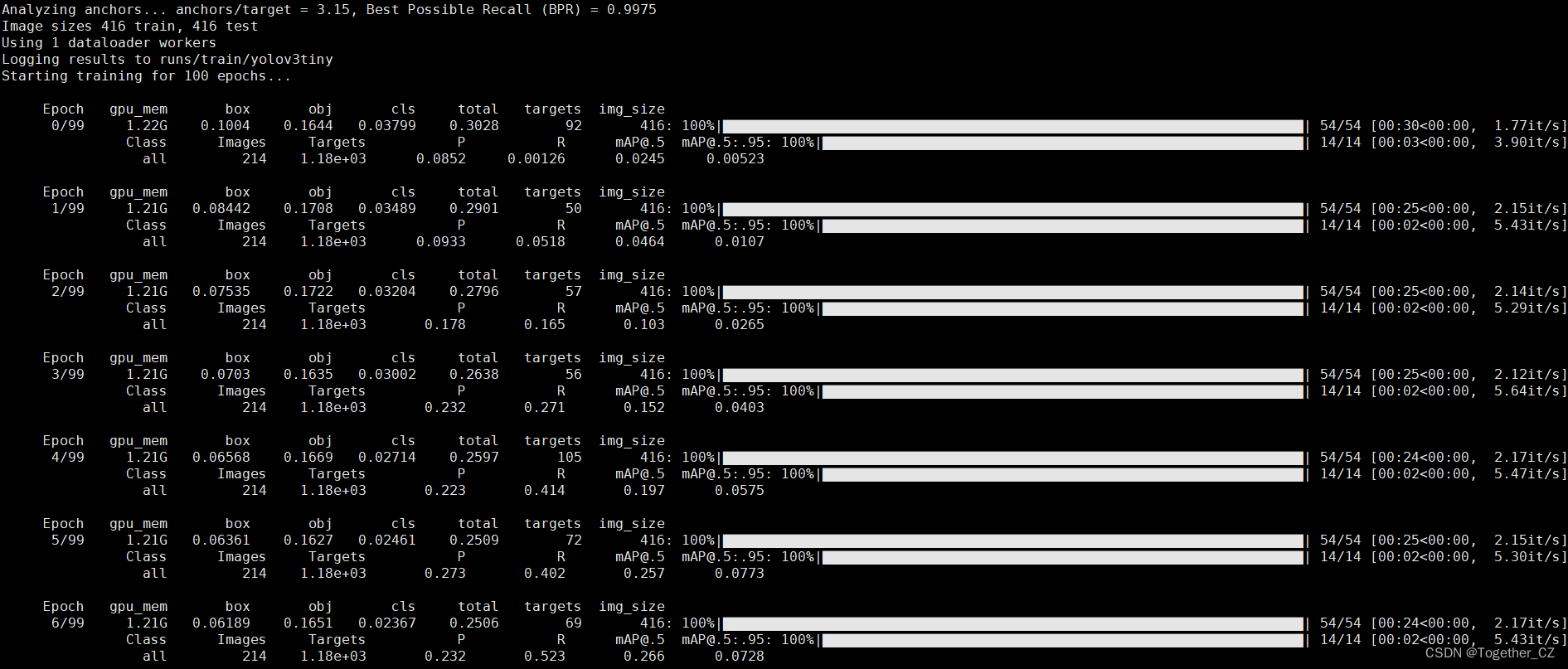Click the 'Using 1 dataloader workers' line
Viewport: 1568px width, 669px height.
point(109,43)
